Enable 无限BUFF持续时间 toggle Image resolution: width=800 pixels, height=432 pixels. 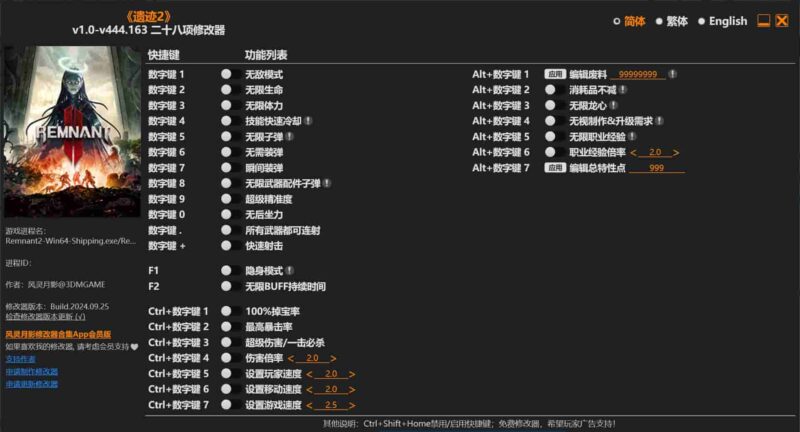coord(230,286)
